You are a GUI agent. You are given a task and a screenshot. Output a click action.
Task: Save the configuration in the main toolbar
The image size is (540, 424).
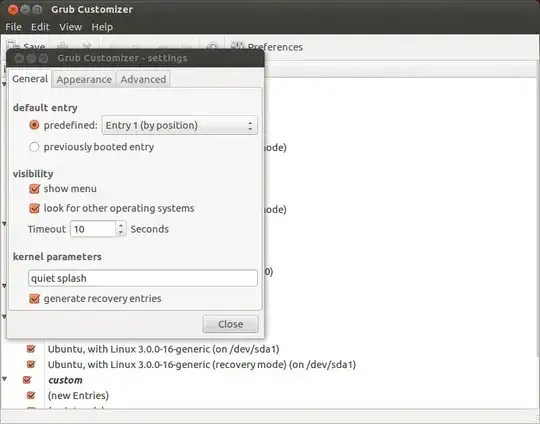click(26, 46)
